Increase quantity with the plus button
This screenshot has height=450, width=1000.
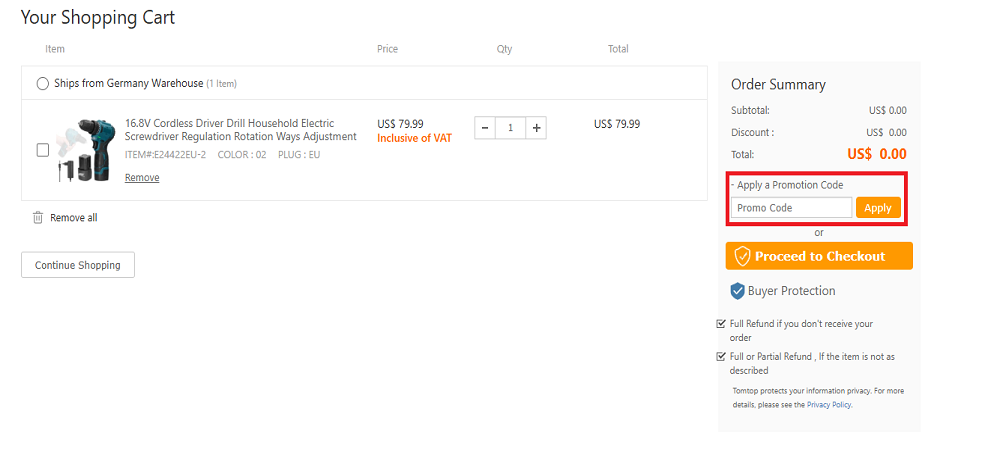point(537,128)
